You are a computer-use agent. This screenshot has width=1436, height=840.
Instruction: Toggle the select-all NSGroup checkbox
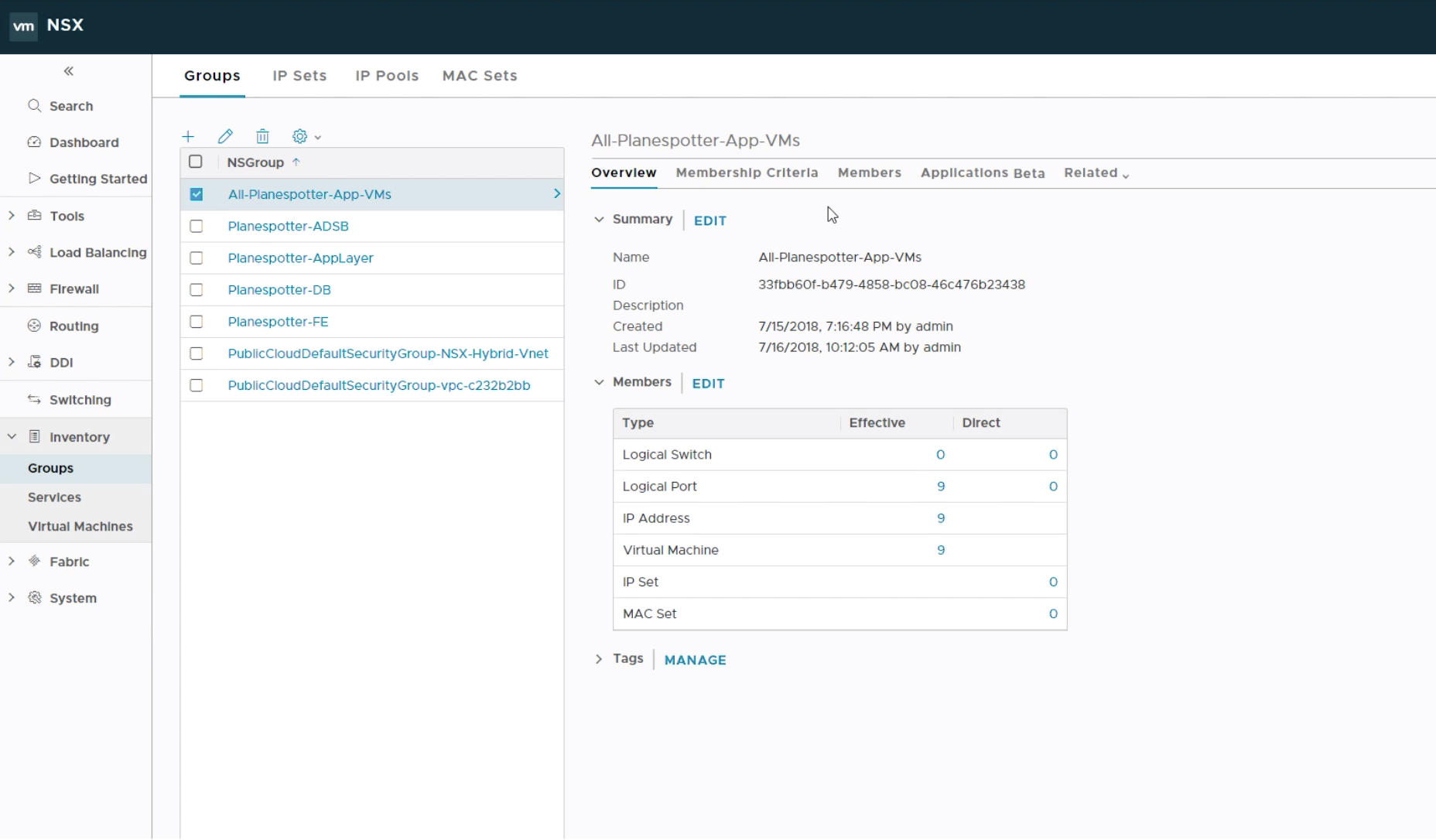196,162
